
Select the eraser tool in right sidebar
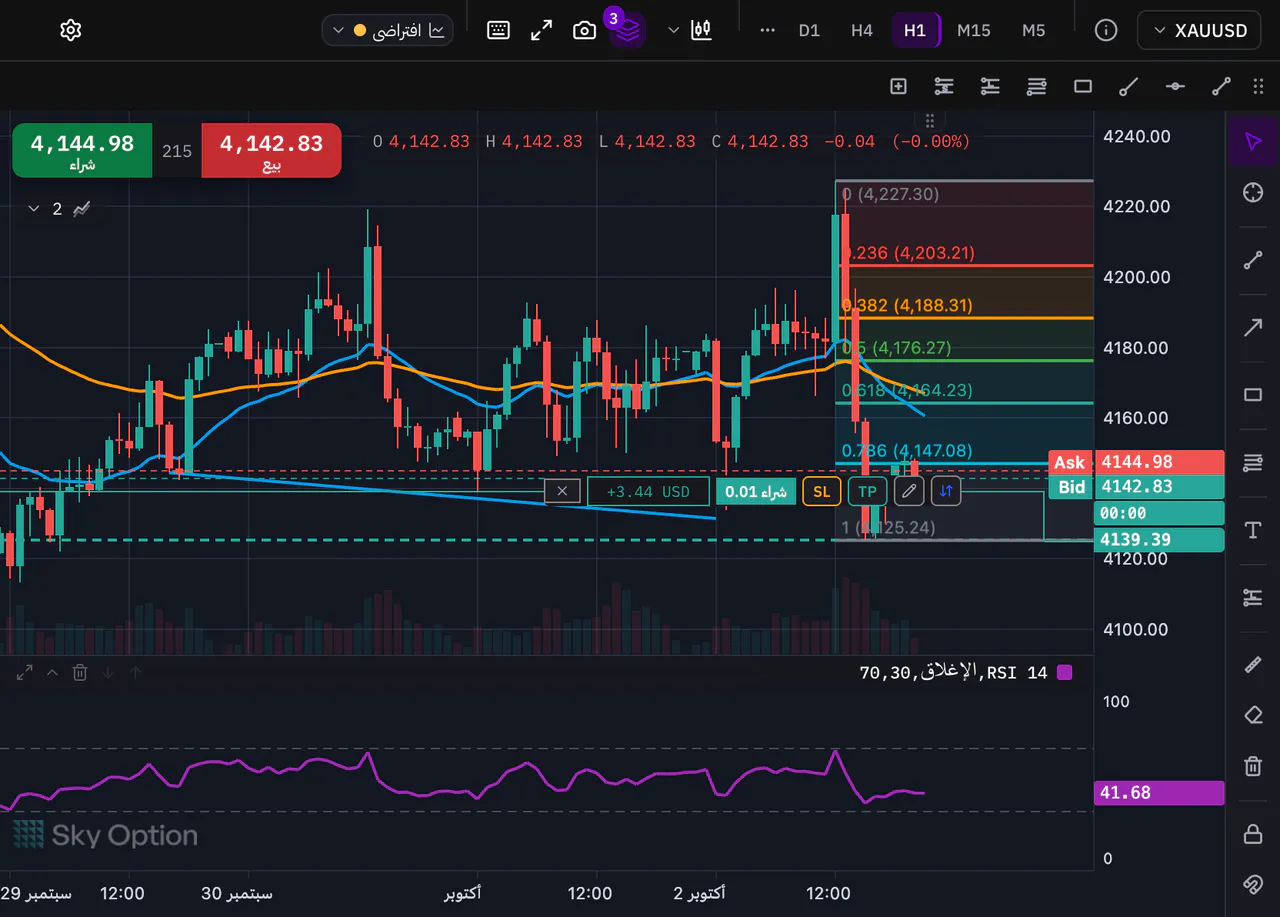[1253, 715]
